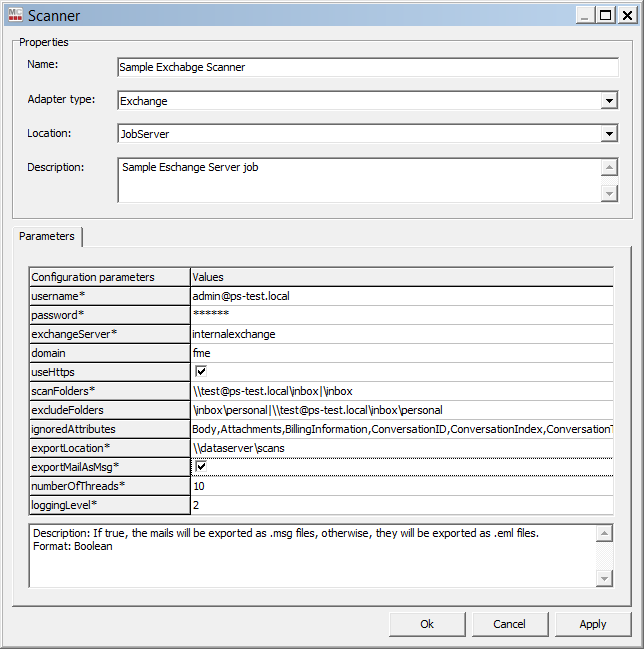Click the Scanner app icon in title bar

tap(14, 15)
